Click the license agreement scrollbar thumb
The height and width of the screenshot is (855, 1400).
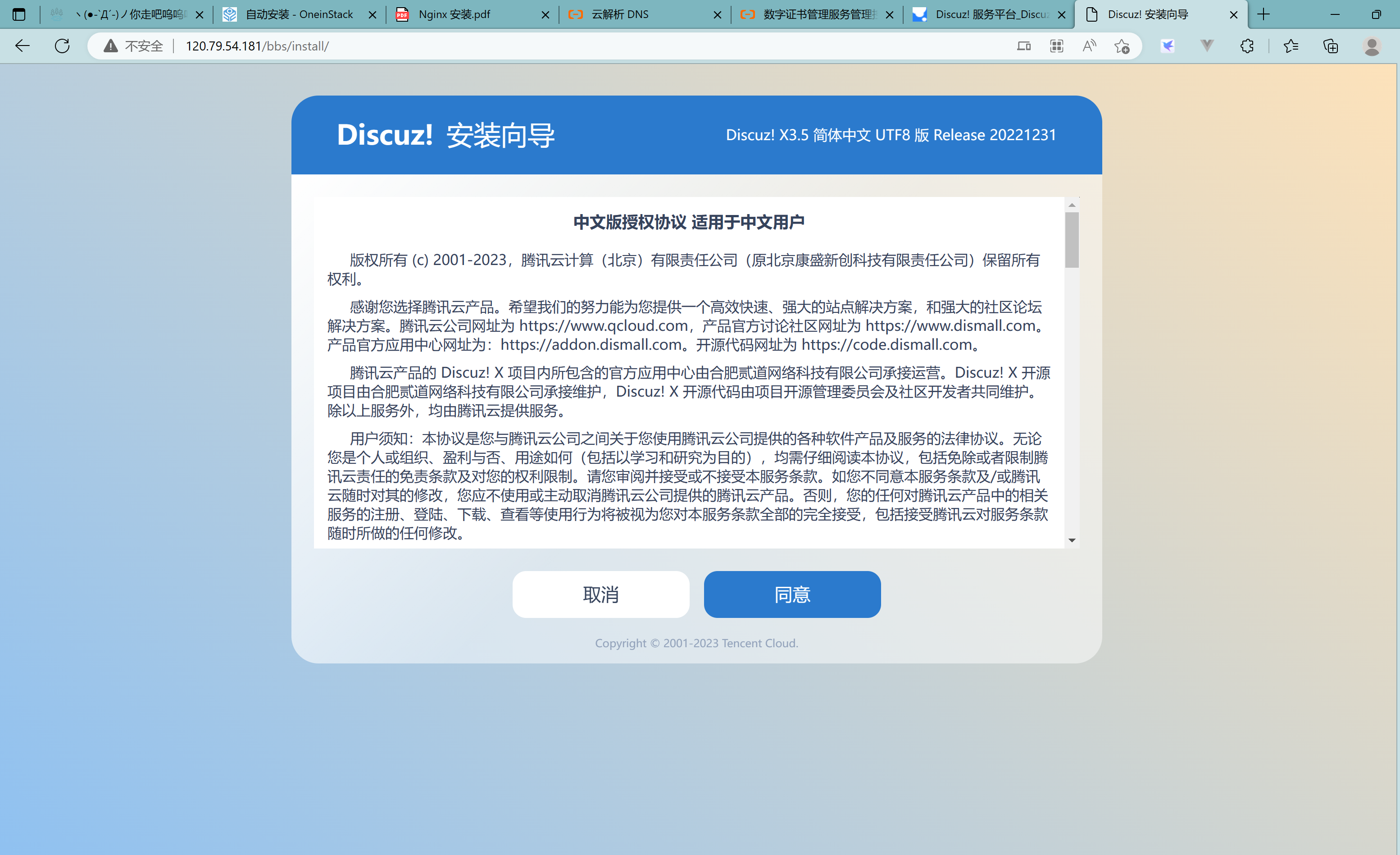pyautogui.click(x=1072, y=240)
